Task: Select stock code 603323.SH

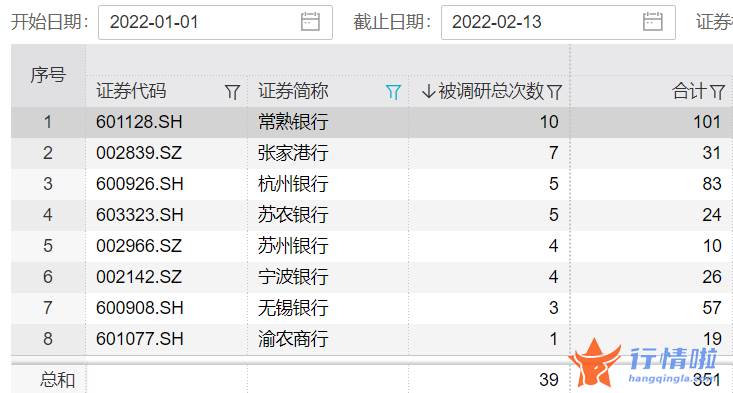Action: pyautogui.click(x=140, y=215)
